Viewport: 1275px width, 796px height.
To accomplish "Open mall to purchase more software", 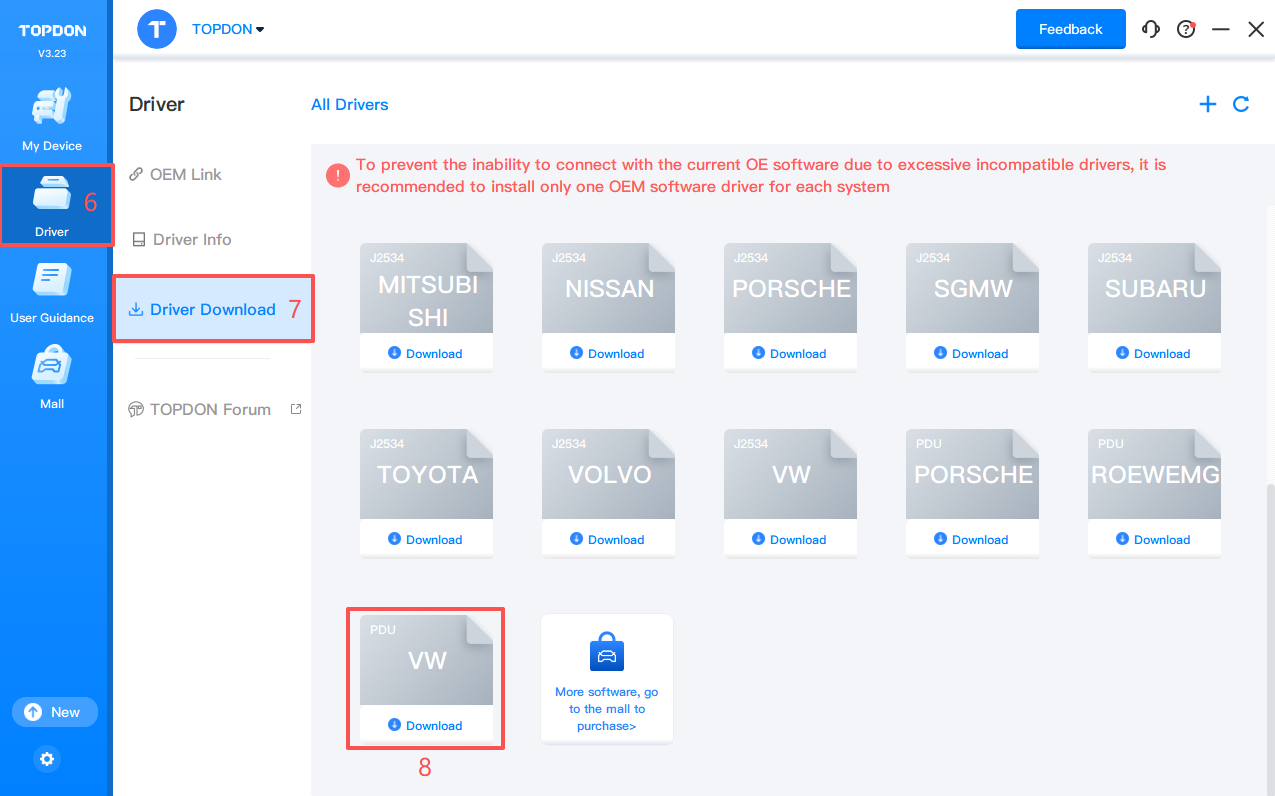I will tap(607, 680).
